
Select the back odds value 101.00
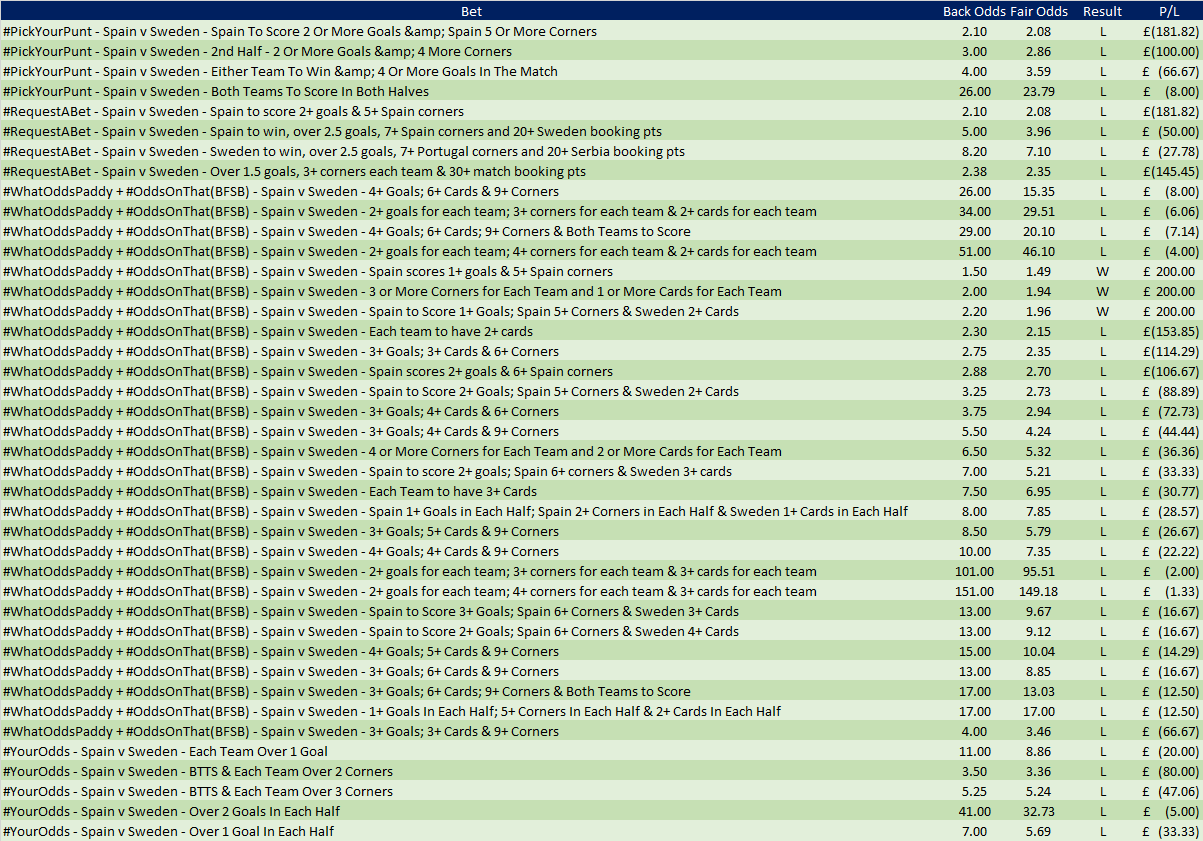[974, 571]
